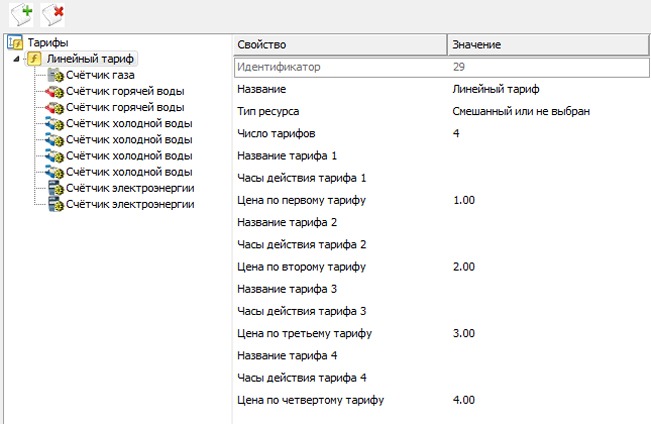Screen dimensions: 651x424
Task: Open the Тип ресурса value field
Action: [520, 111]
